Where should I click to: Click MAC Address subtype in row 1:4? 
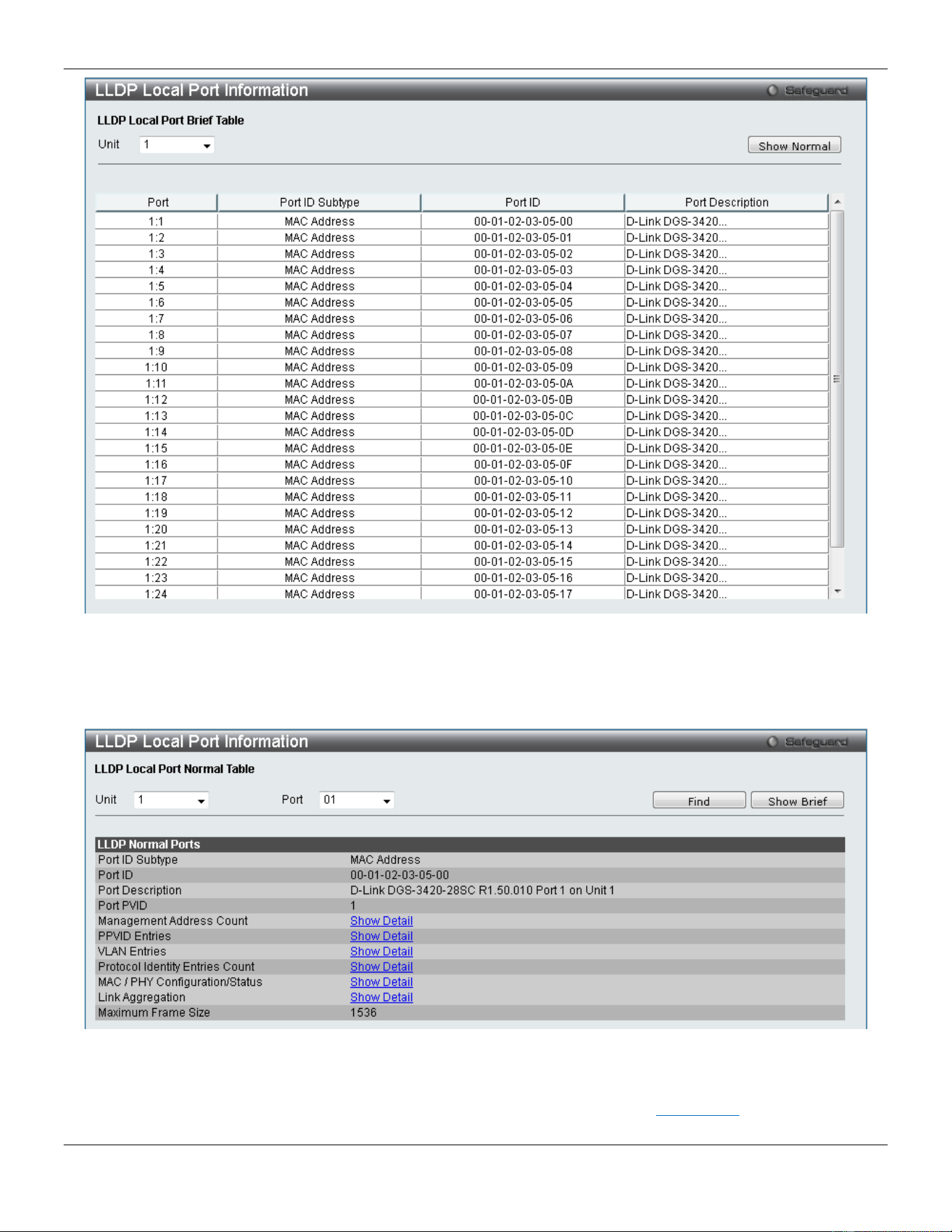click(320, 270)
